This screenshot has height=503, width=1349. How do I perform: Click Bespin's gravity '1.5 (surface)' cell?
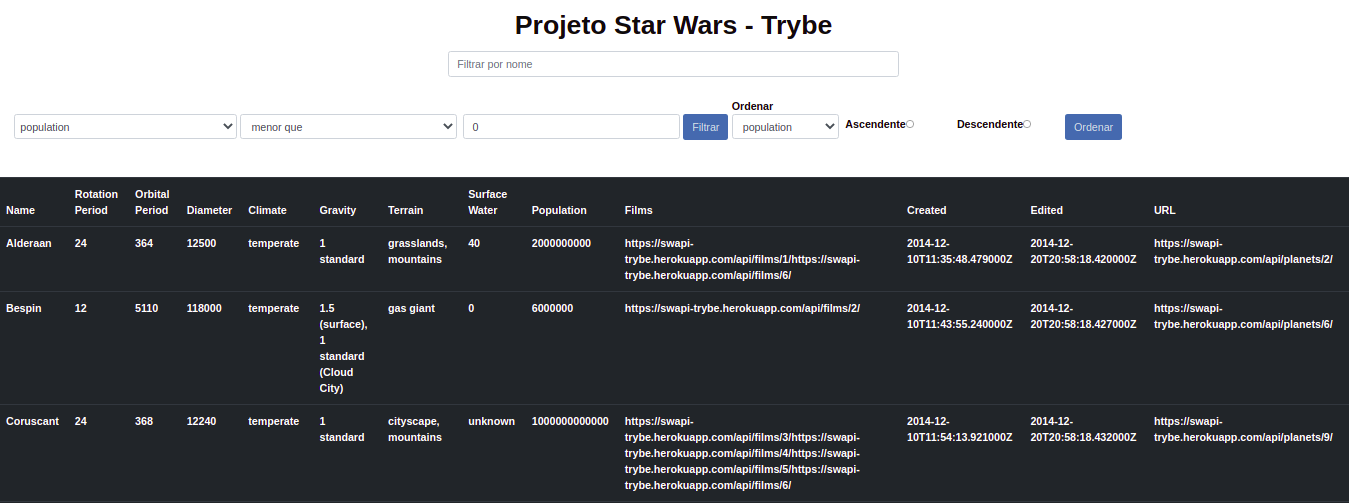pyautogui.click(x=343, y=348)
